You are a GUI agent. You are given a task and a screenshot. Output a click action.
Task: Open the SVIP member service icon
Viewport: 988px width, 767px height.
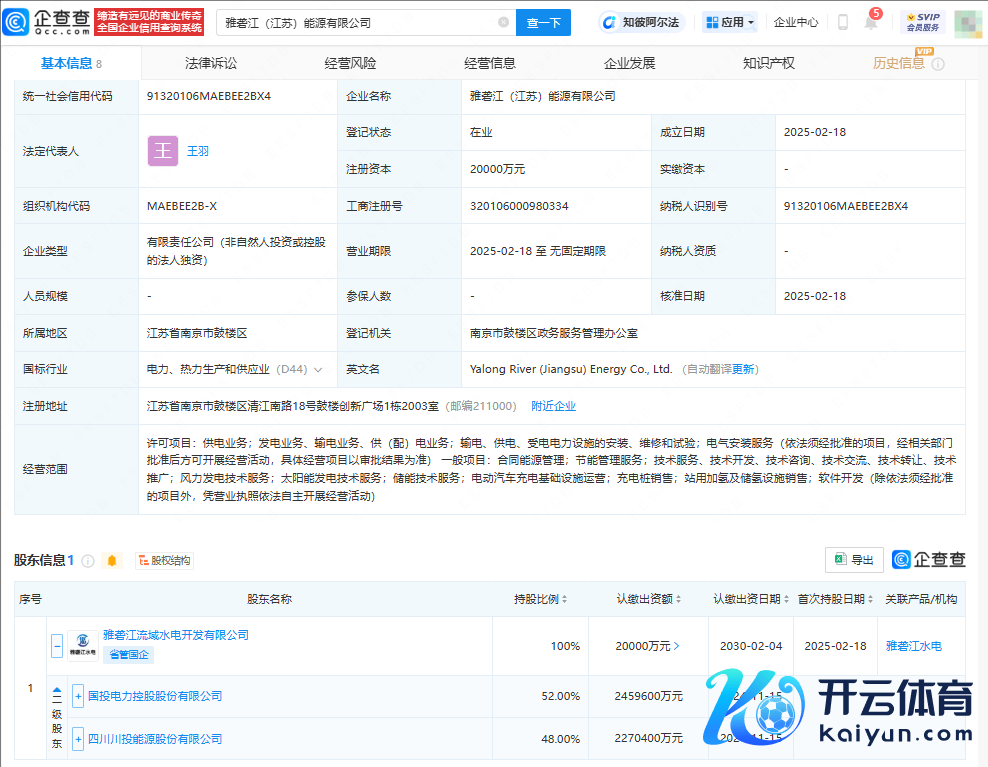click(922, 22)
